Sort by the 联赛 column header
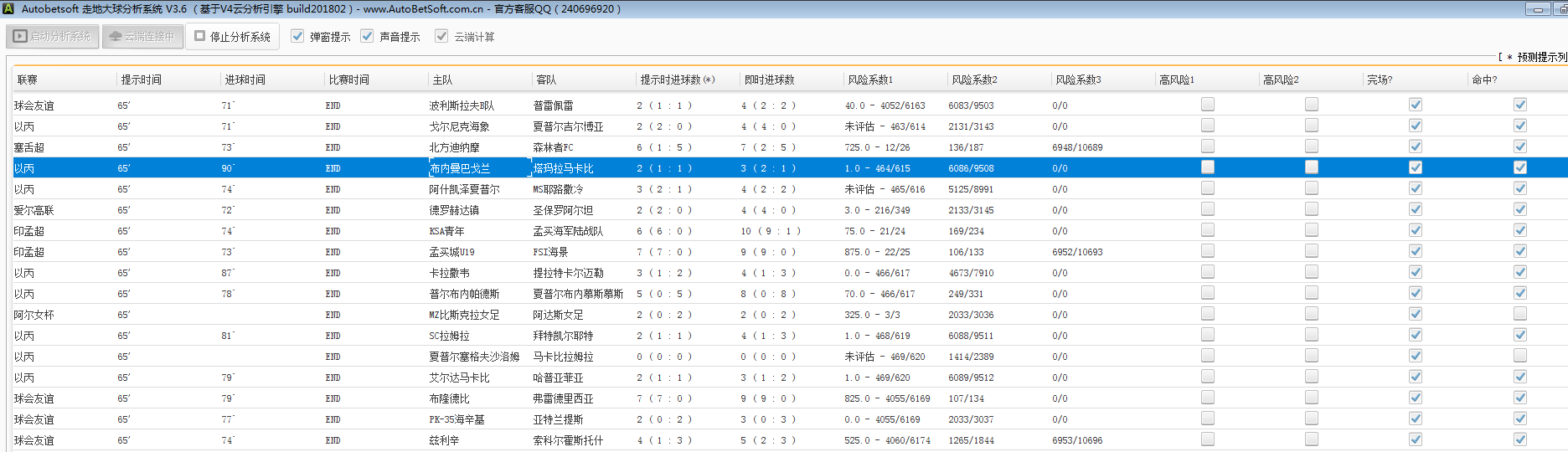1568x452 pixels. pyautogui.click(x=28, y=80)
